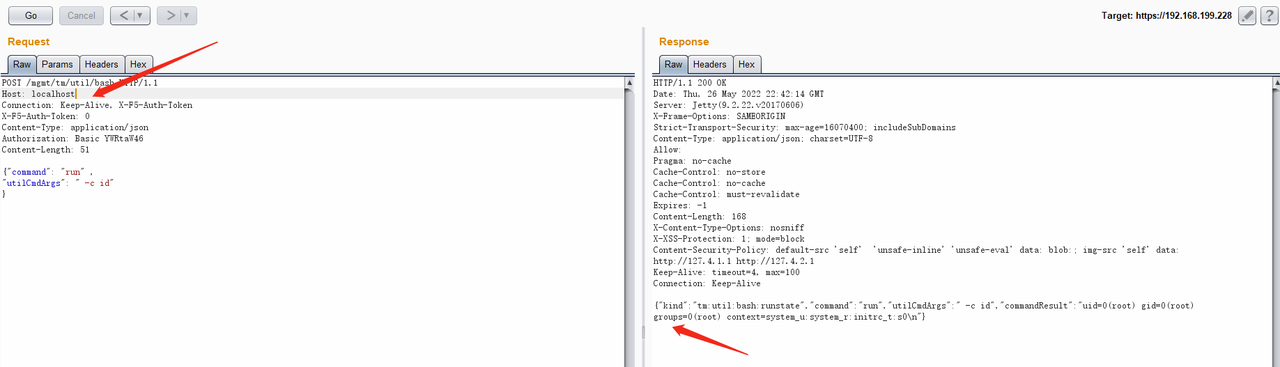
Task: Click the 'Keep-Alive: timeout=4, max=100' line
Action: click(x=727, y=273)
